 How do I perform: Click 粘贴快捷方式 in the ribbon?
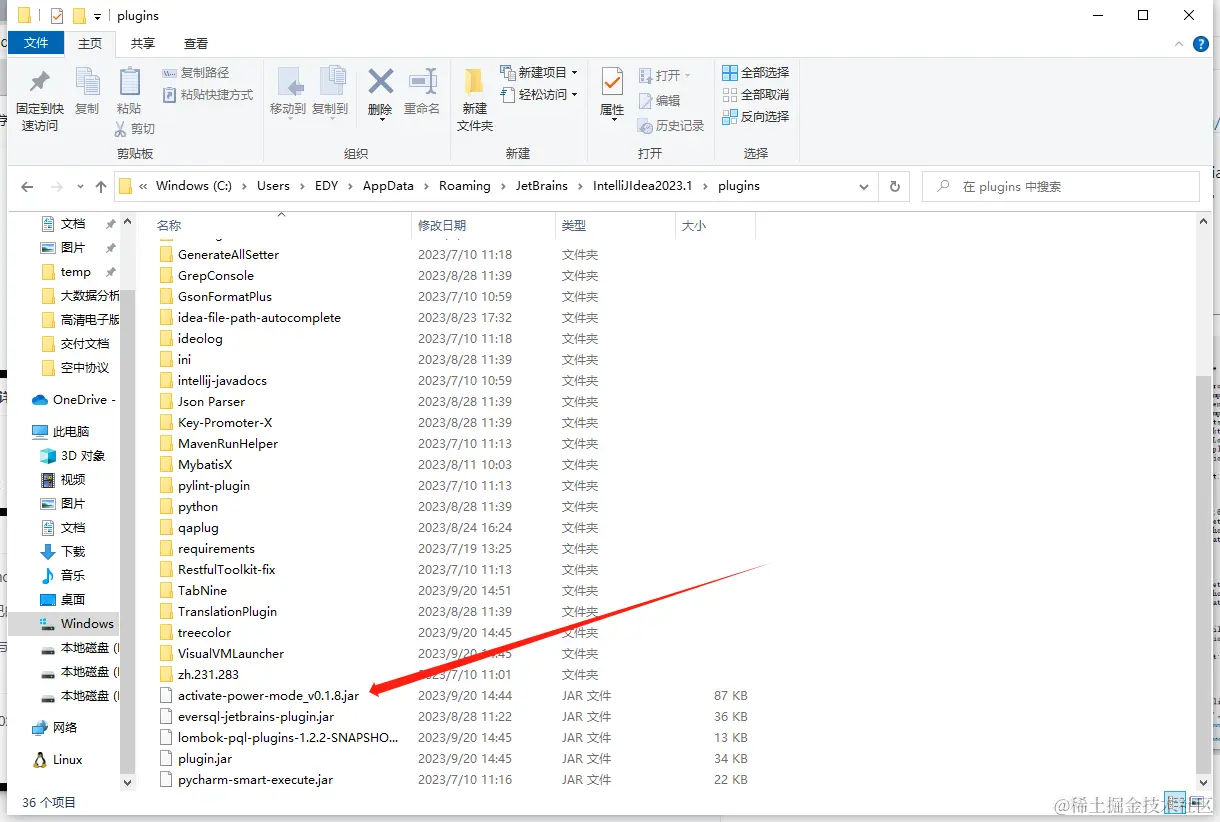pos(207,95)
